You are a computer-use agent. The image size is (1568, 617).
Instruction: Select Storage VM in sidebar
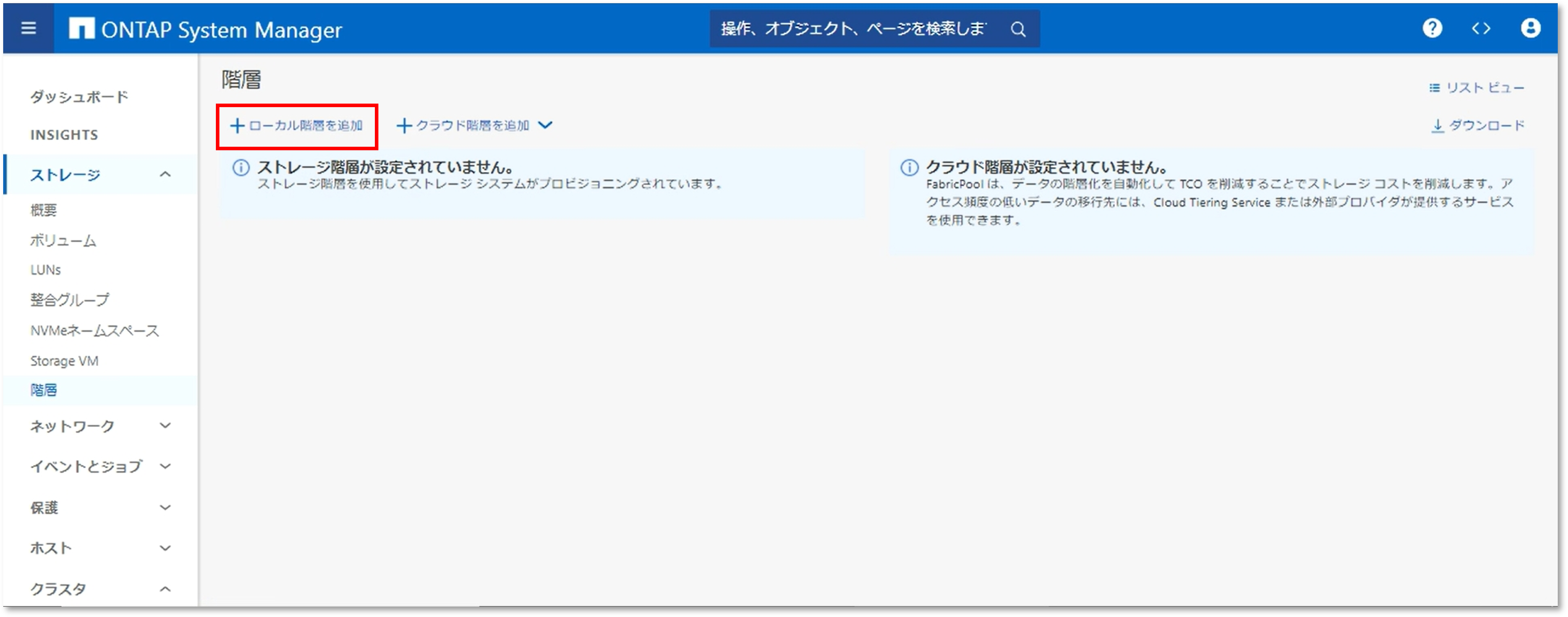(x=64, y=361)
